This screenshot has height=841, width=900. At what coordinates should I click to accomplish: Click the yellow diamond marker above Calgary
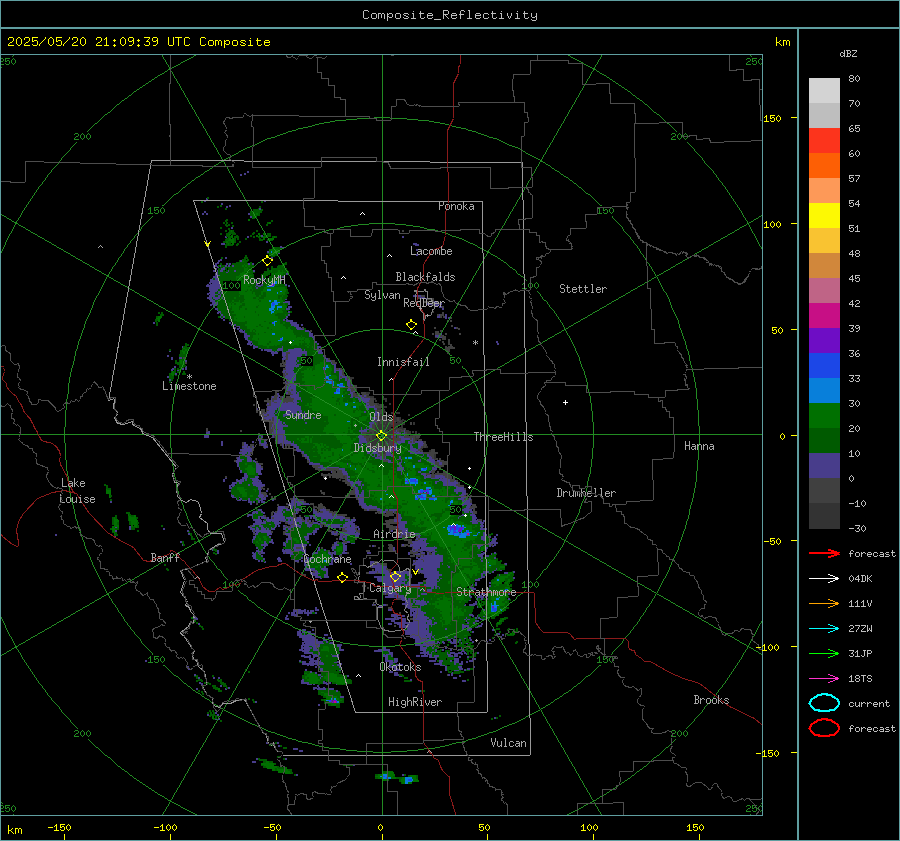pos(395,576)
